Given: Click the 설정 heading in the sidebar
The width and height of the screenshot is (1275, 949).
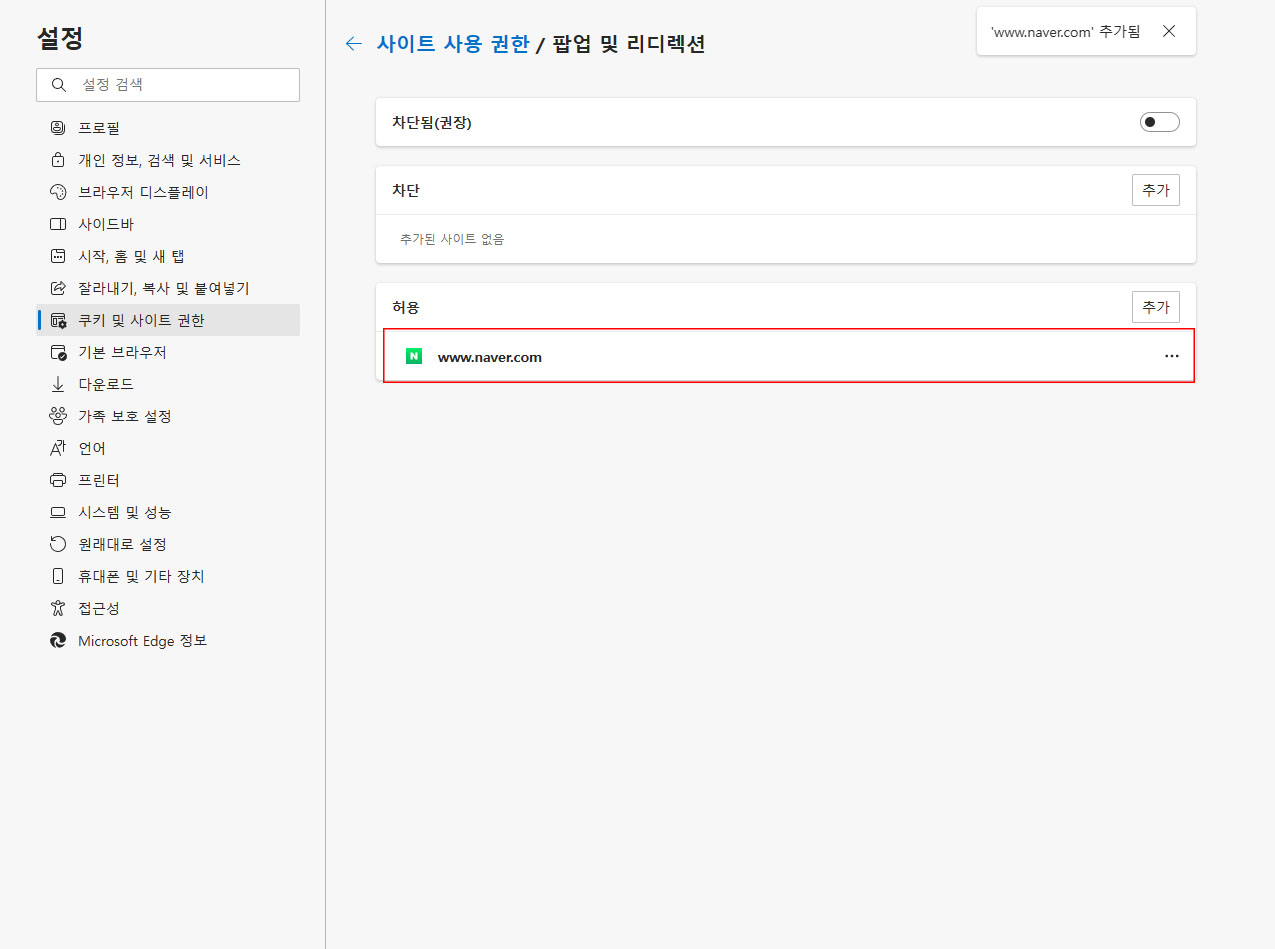Looking at the screenshot, I should pyautogui.click(x=60, y=39).
